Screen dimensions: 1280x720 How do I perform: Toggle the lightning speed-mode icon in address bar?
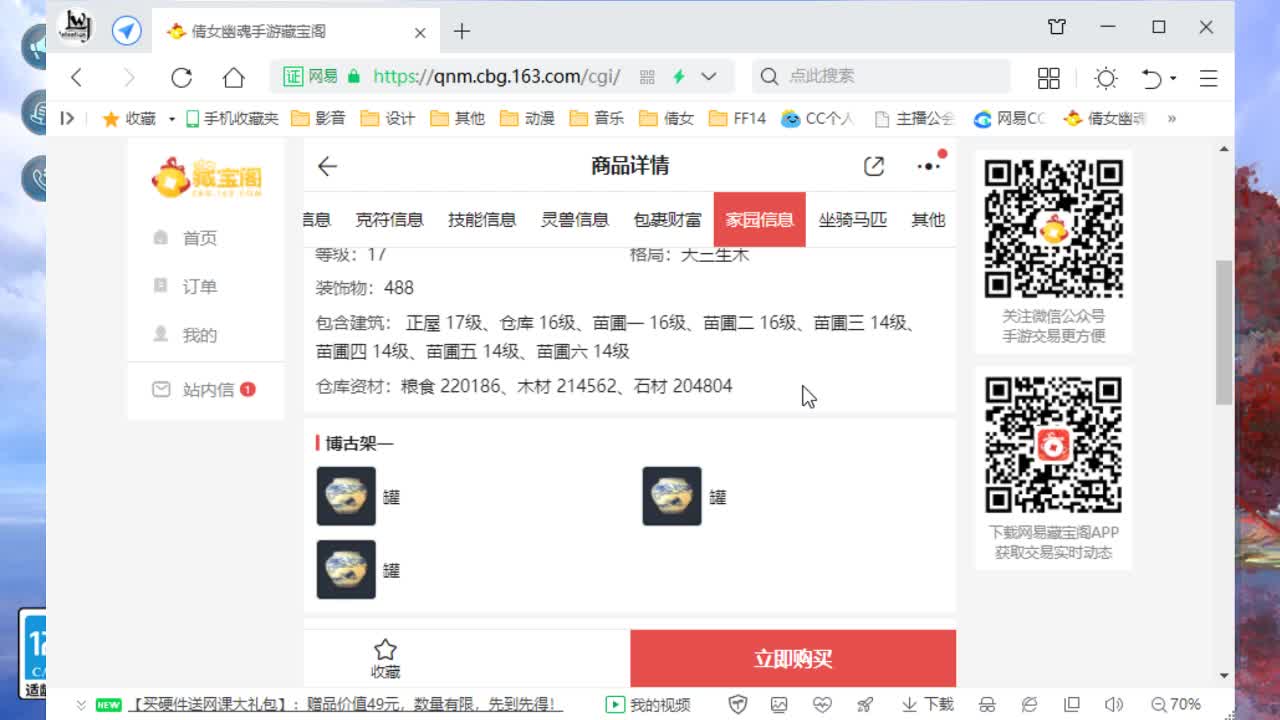click(x=679, y=77)
